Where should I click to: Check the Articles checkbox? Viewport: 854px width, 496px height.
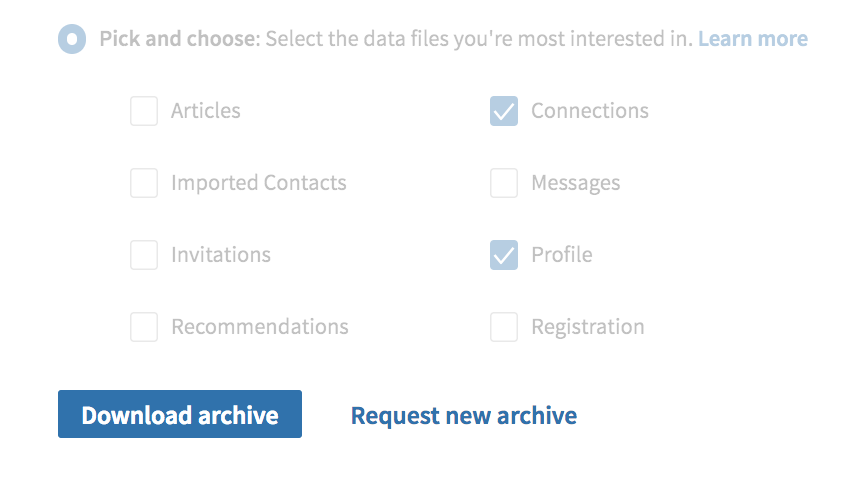(144, 111)
